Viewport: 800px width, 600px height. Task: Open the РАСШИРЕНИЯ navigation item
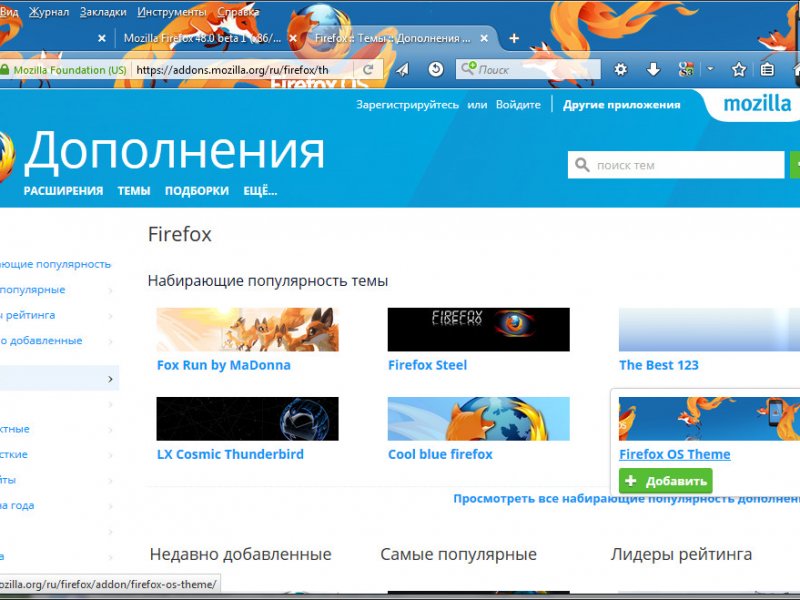[63, 191]
